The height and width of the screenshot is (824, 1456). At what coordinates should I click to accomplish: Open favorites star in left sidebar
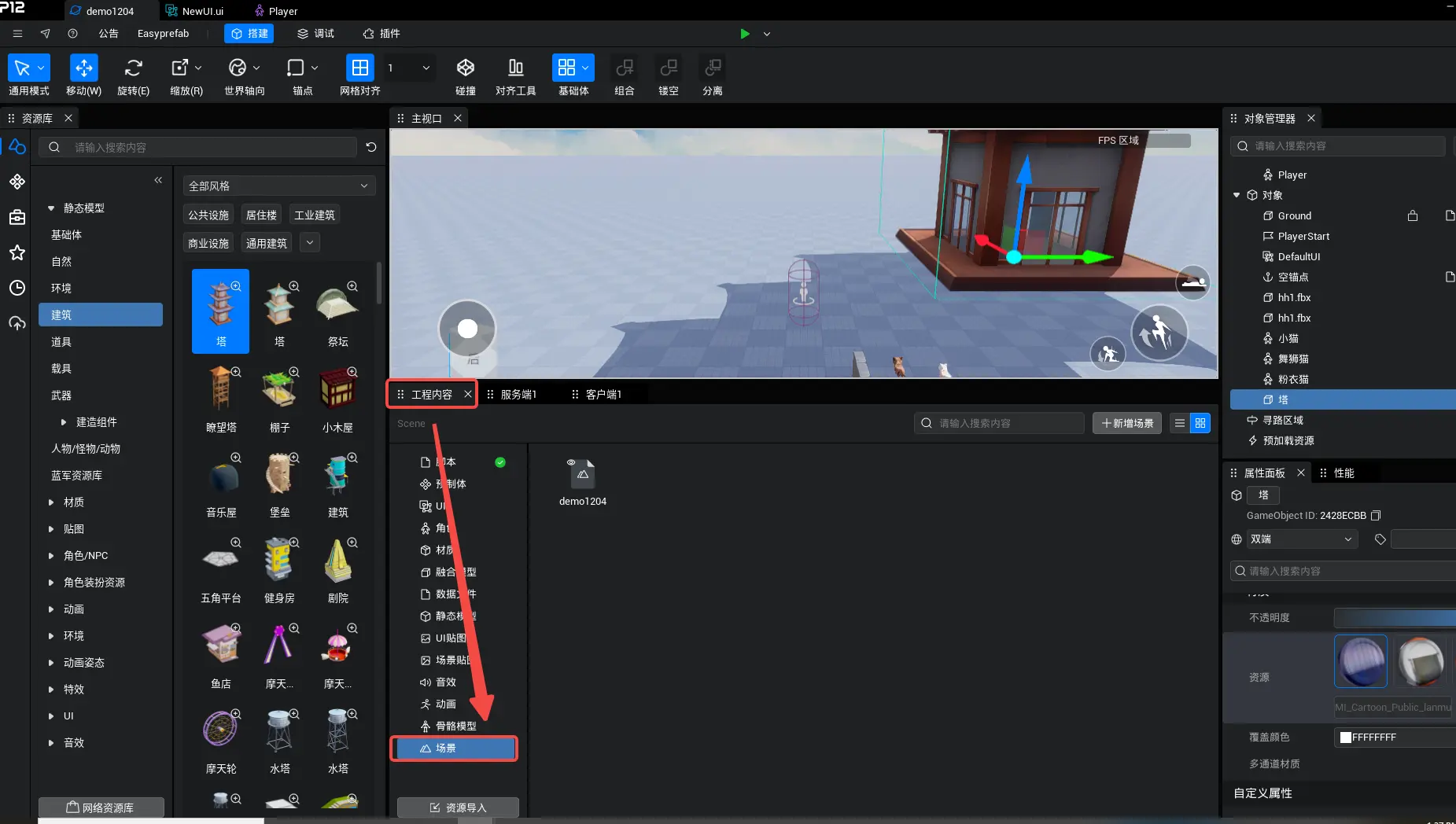17,252
